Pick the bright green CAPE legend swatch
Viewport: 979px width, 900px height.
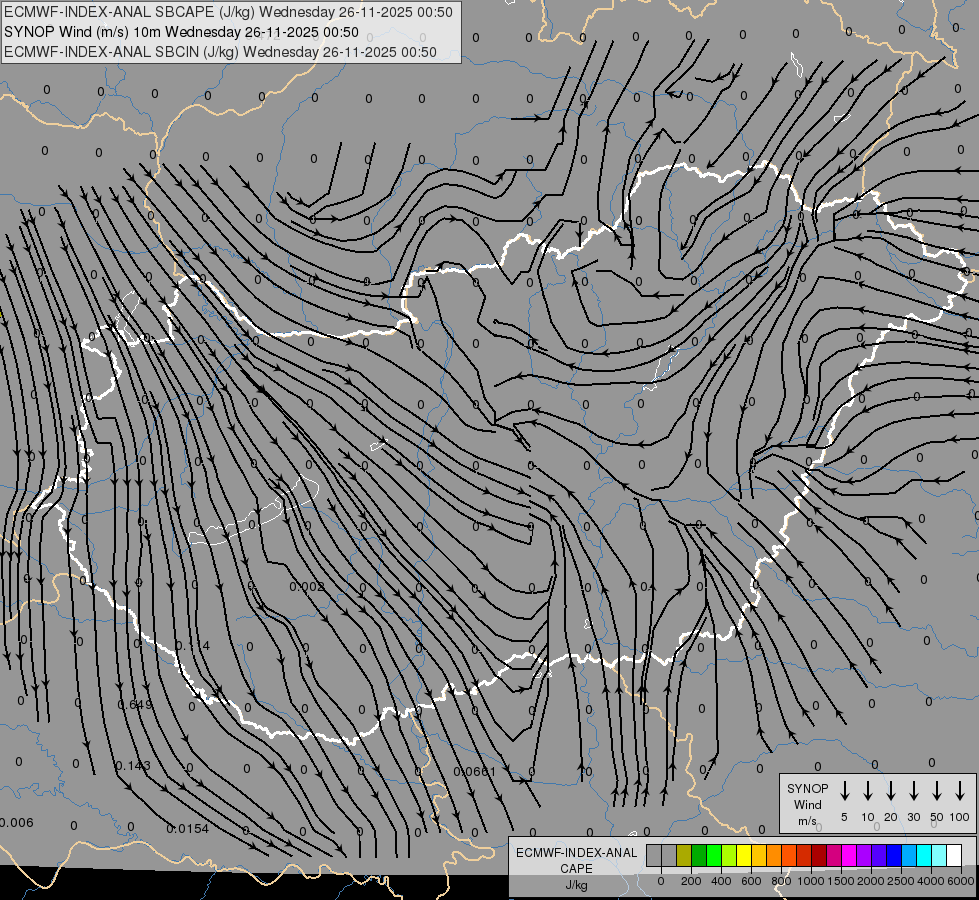pyautogui.click(x=714, y=855)
